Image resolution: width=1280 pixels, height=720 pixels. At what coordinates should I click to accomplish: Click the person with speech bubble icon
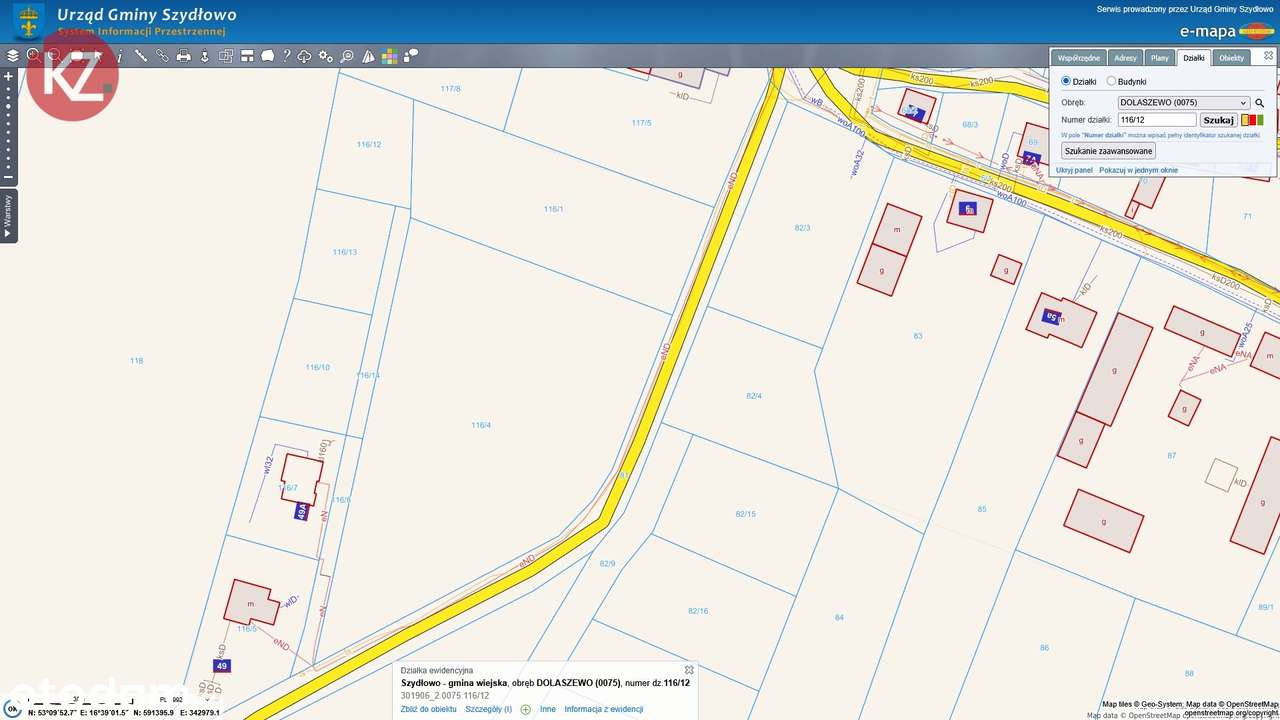point(411,56)
